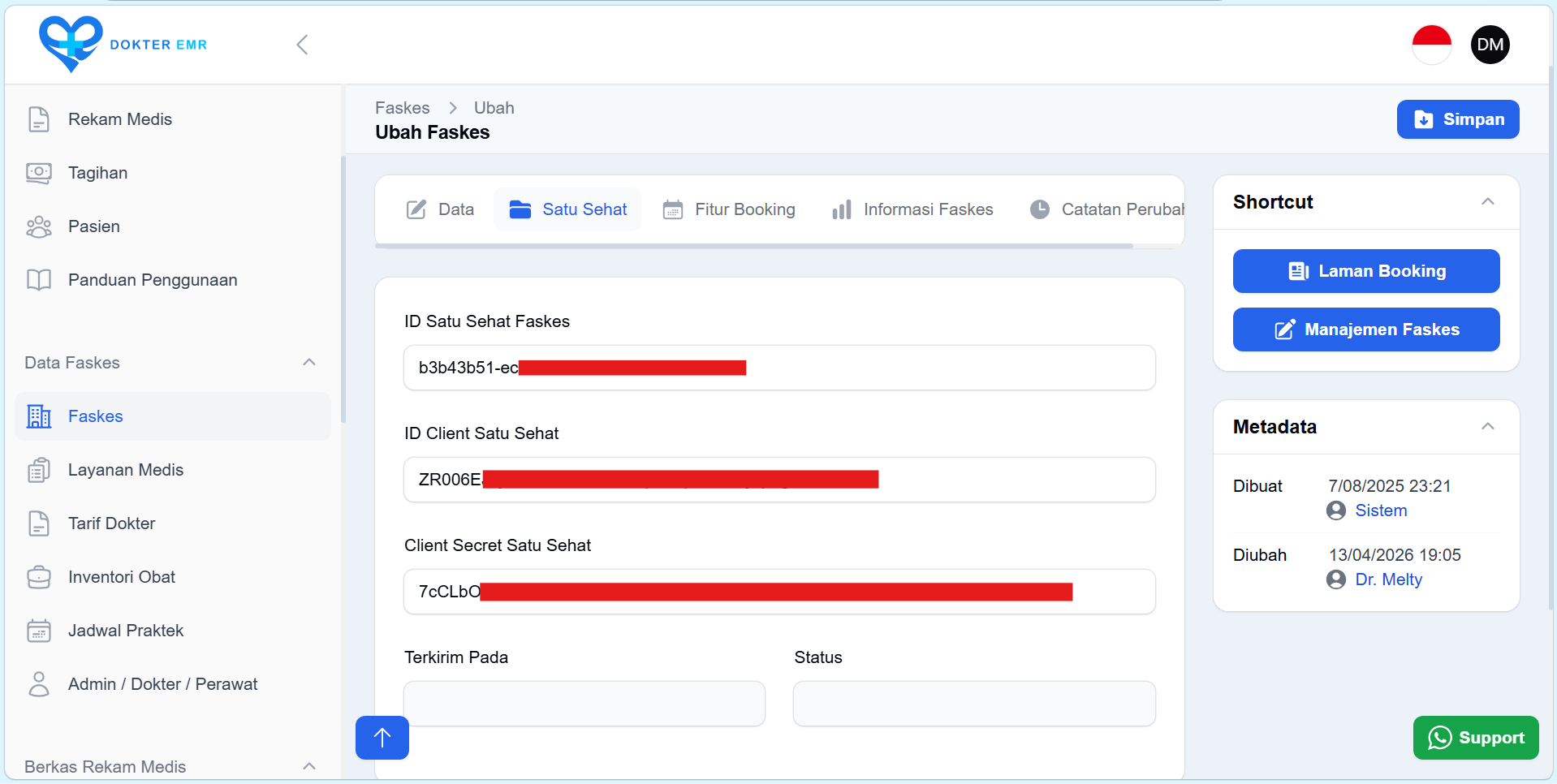Click the clock icon on Catatan Perubahan tab
This screenshot has width=1557, height=784.
coord(1040,209)
